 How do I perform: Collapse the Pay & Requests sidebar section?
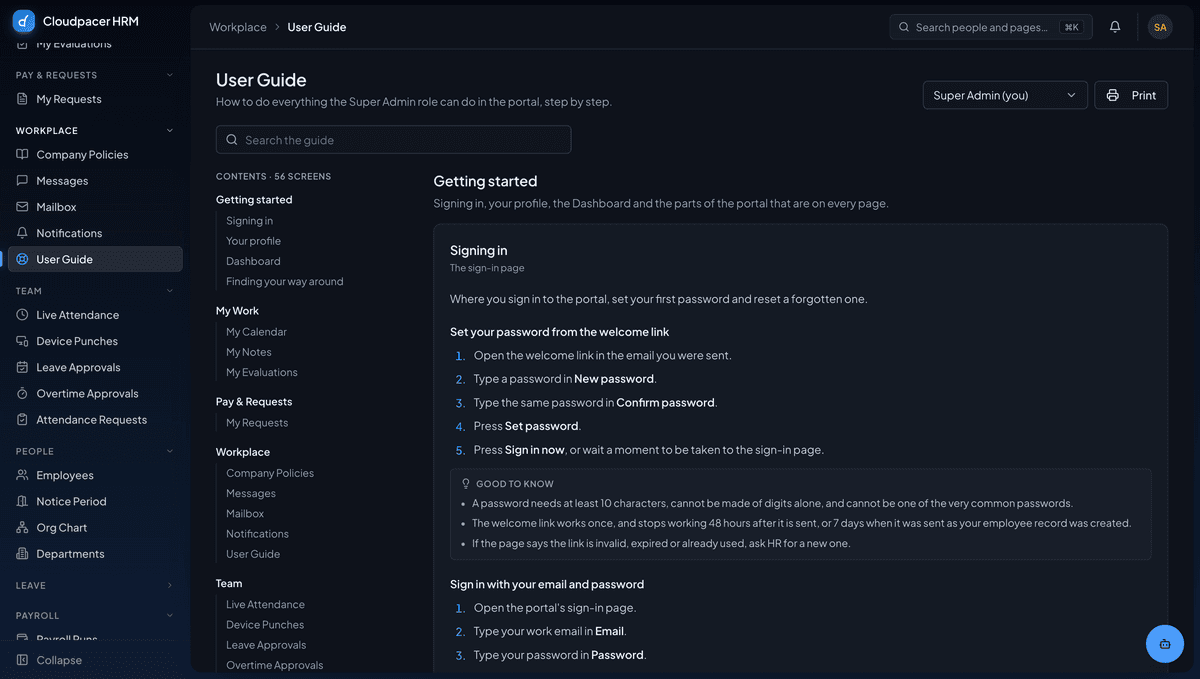(170, 75)
